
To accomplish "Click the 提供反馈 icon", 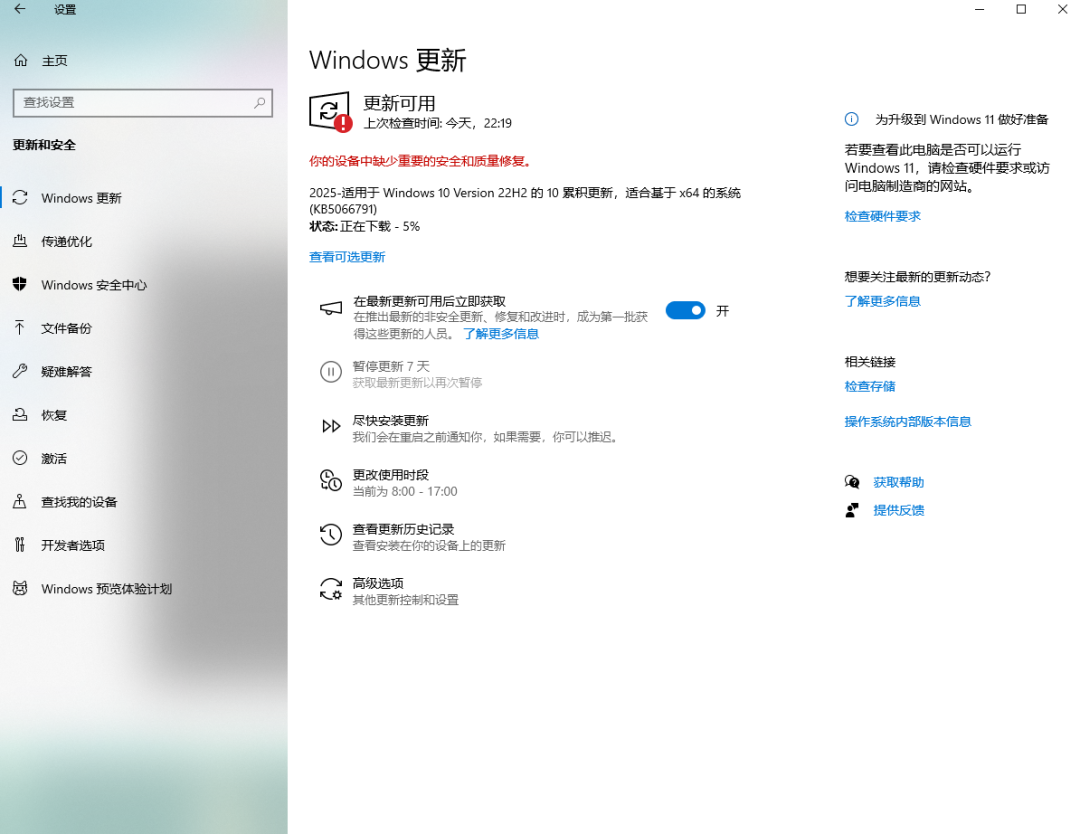I will (852, 510).
